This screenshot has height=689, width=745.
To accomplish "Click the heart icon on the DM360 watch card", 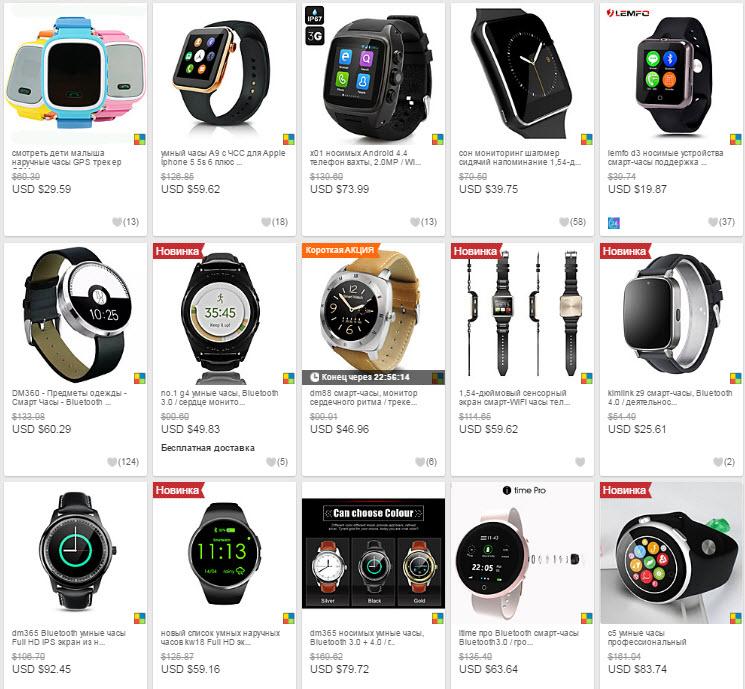I will click(x=112, y=462).
